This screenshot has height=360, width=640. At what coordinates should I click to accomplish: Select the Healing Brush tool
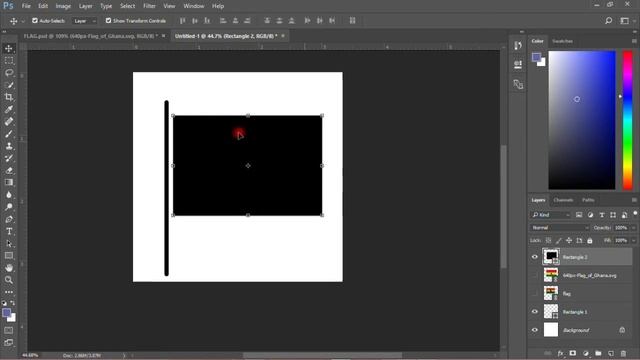(x=9, y=122)
